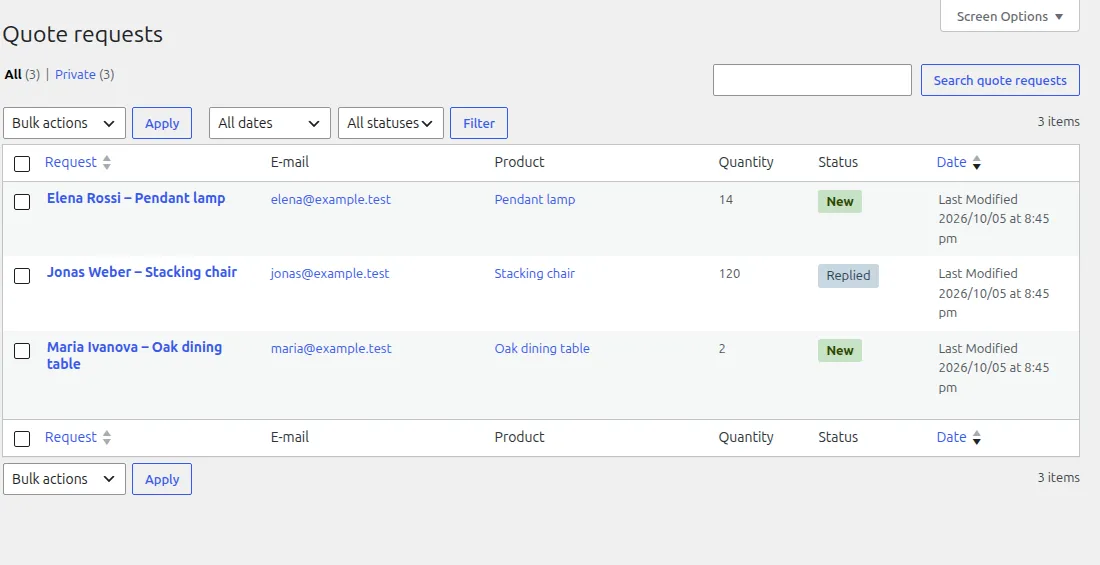Click the top Status column header
The height and width of the screenshot is (565, 1100).
pos(838,162)
